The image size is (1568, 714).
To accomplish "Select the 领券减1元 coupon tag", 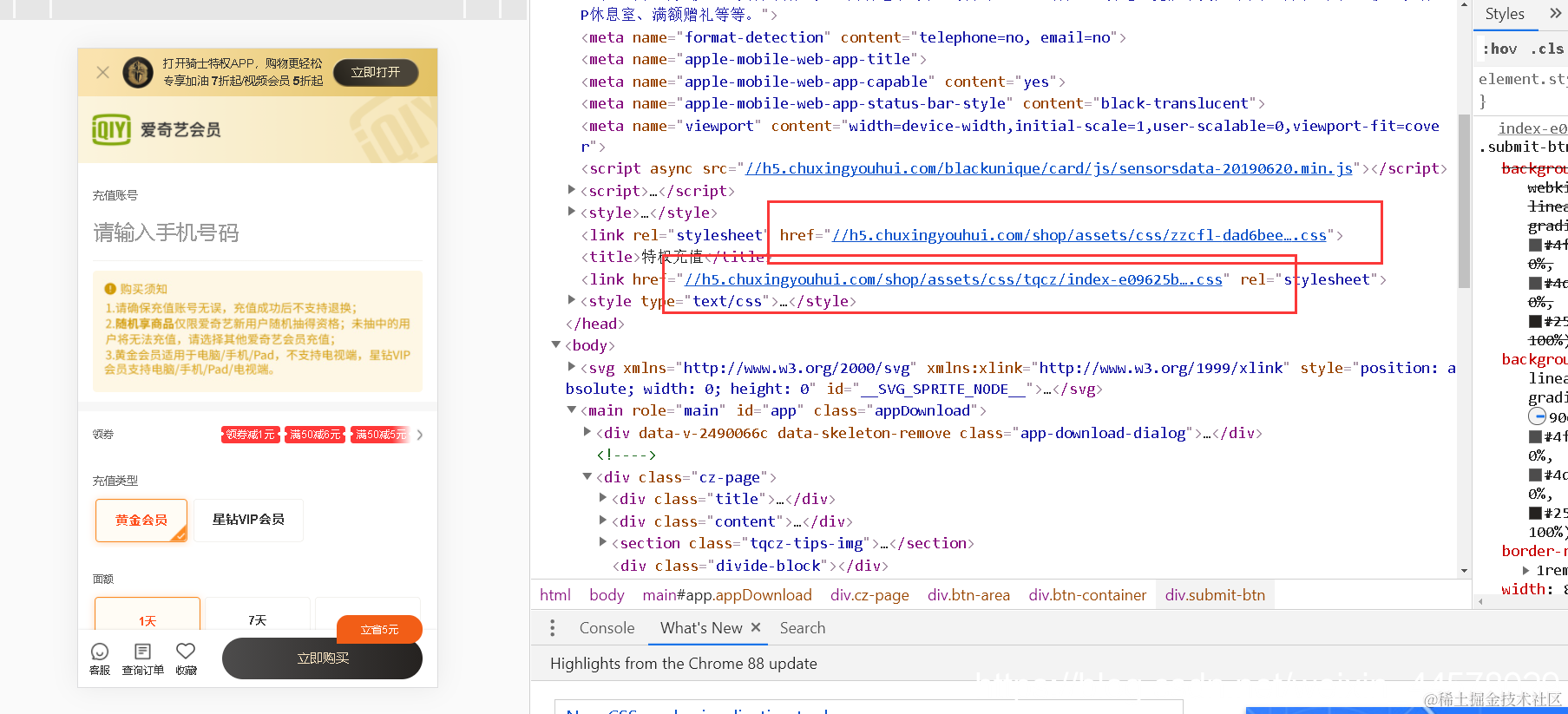I will tap(251, 435).
